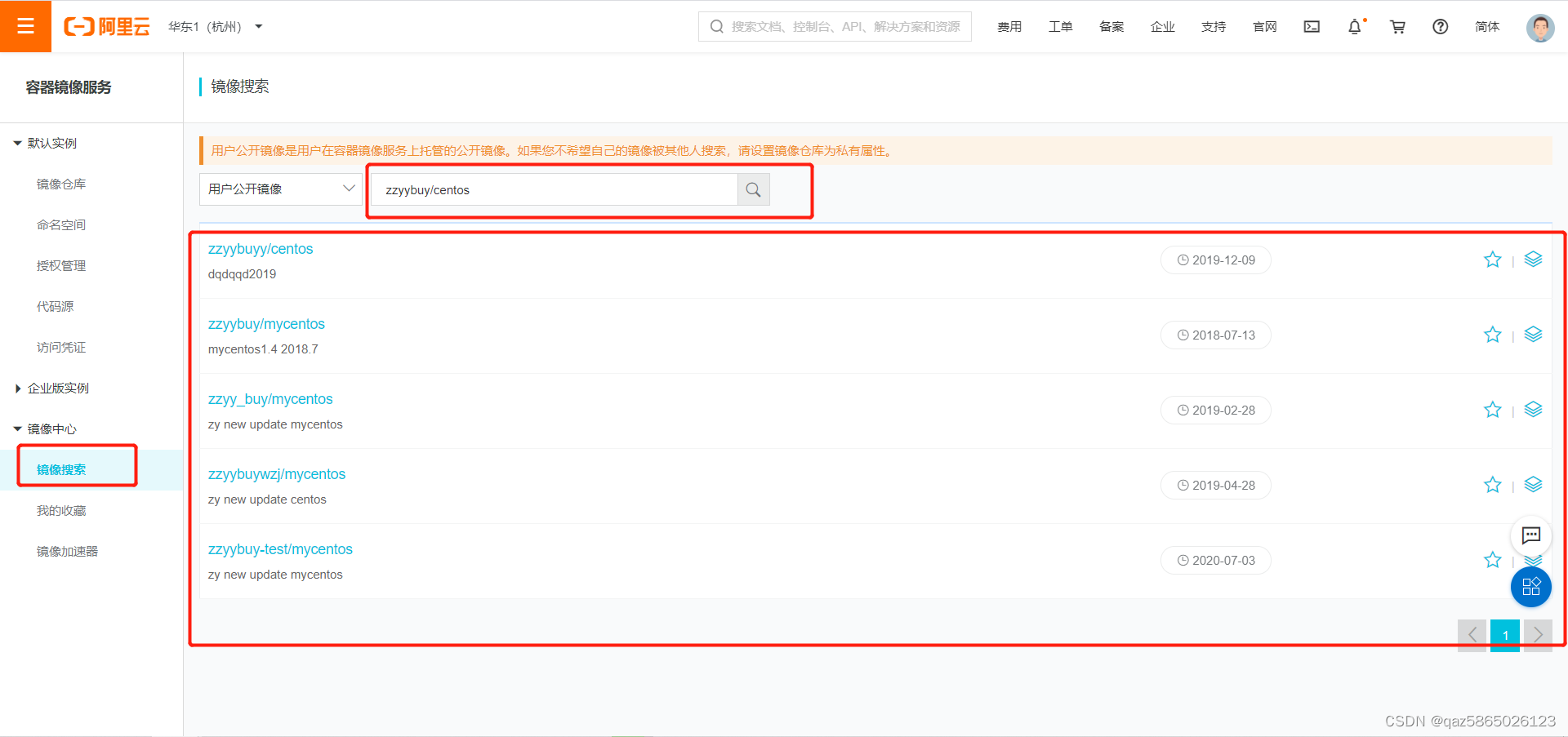Go to 镜像加速器

pos(67,552)
